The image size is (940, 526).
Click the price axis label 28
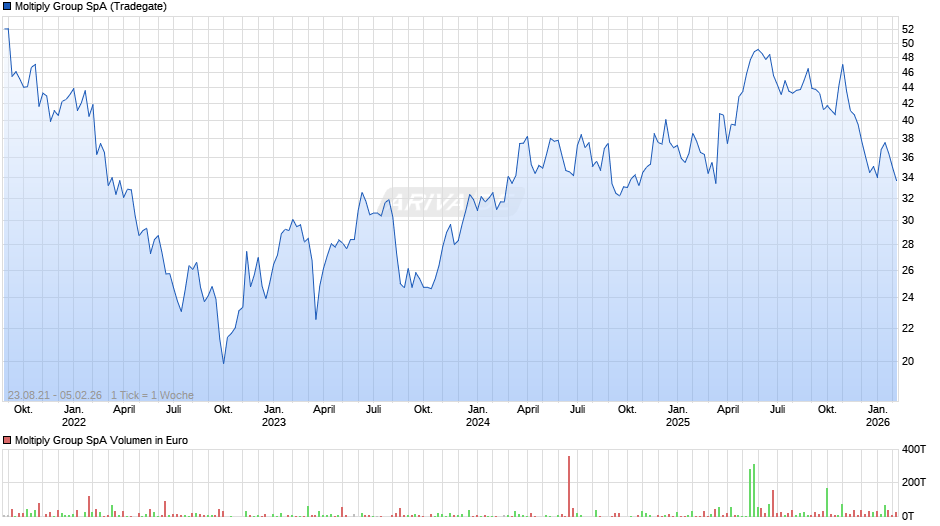pos(908,245)
